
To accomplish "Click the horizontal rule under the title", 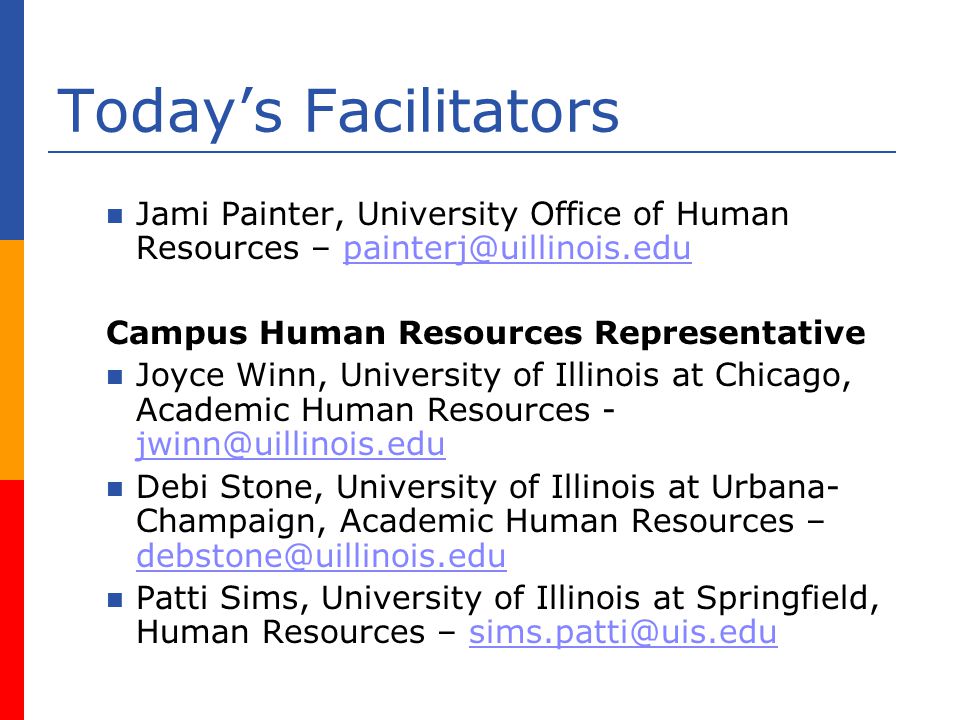I will pos(472,152).
